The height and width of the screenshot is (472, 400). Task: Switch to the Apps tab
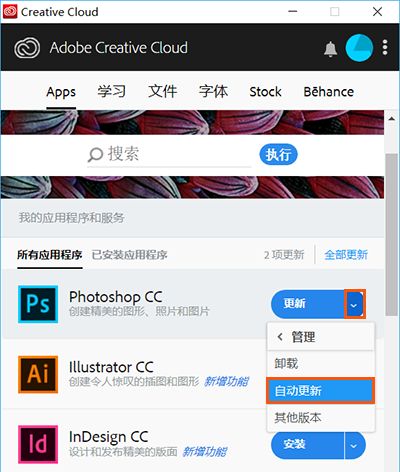[x=61, y=92]
